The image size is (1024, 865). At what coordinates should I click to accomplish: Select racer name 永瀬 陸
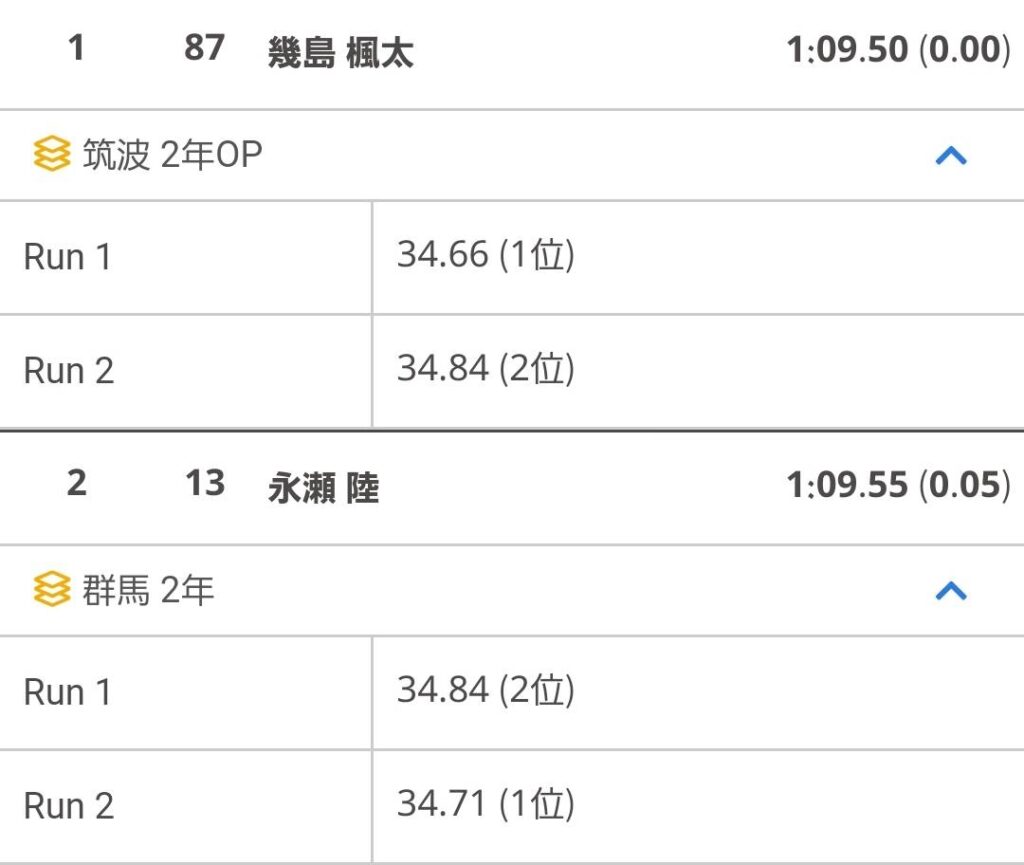click(x=323, y=487)
